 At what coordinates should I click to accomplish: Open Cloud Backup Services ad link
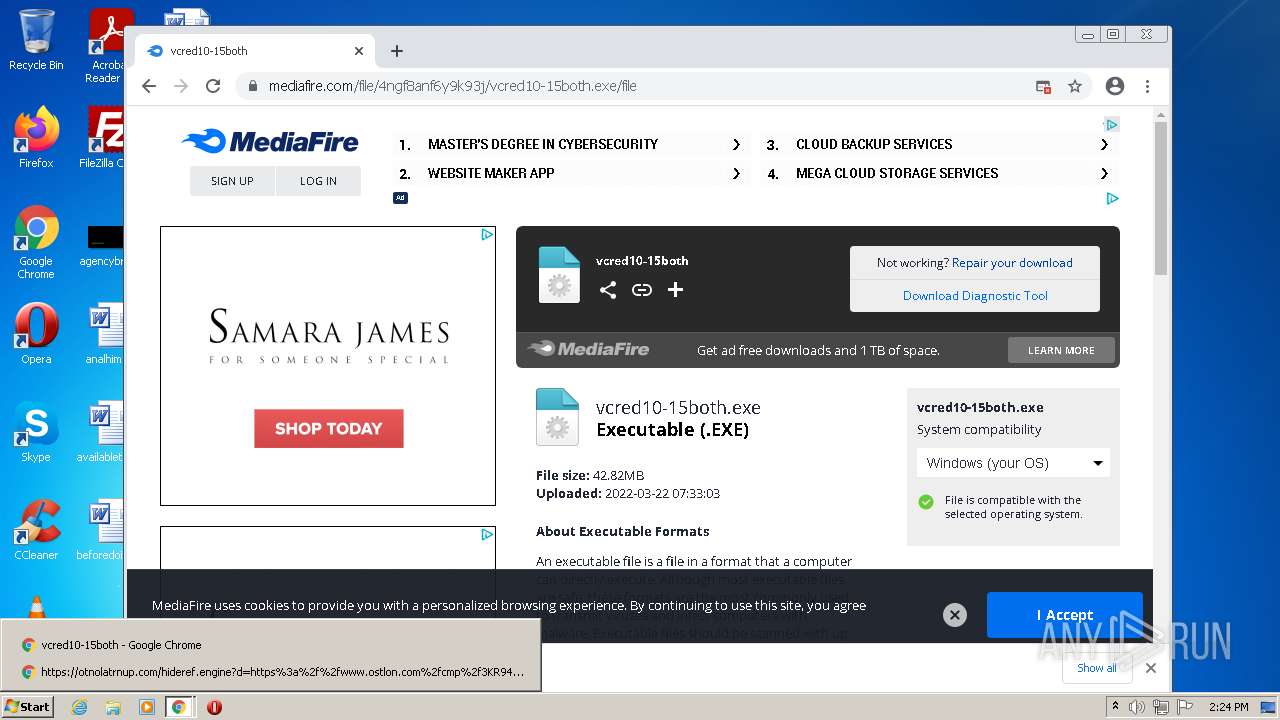click(x=939, y=144)
